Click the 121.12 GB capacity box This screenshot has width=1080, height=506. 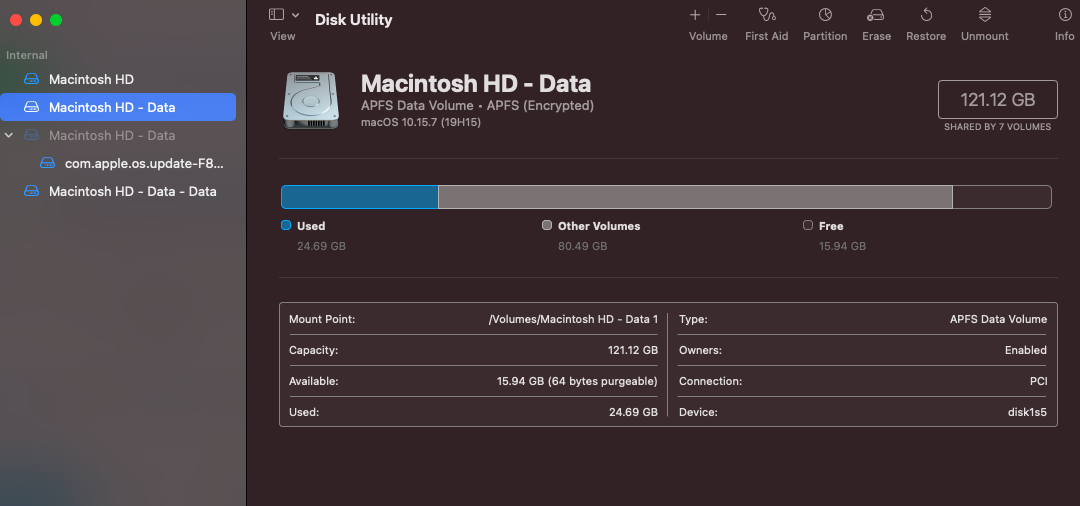click(x=997, y=99)
